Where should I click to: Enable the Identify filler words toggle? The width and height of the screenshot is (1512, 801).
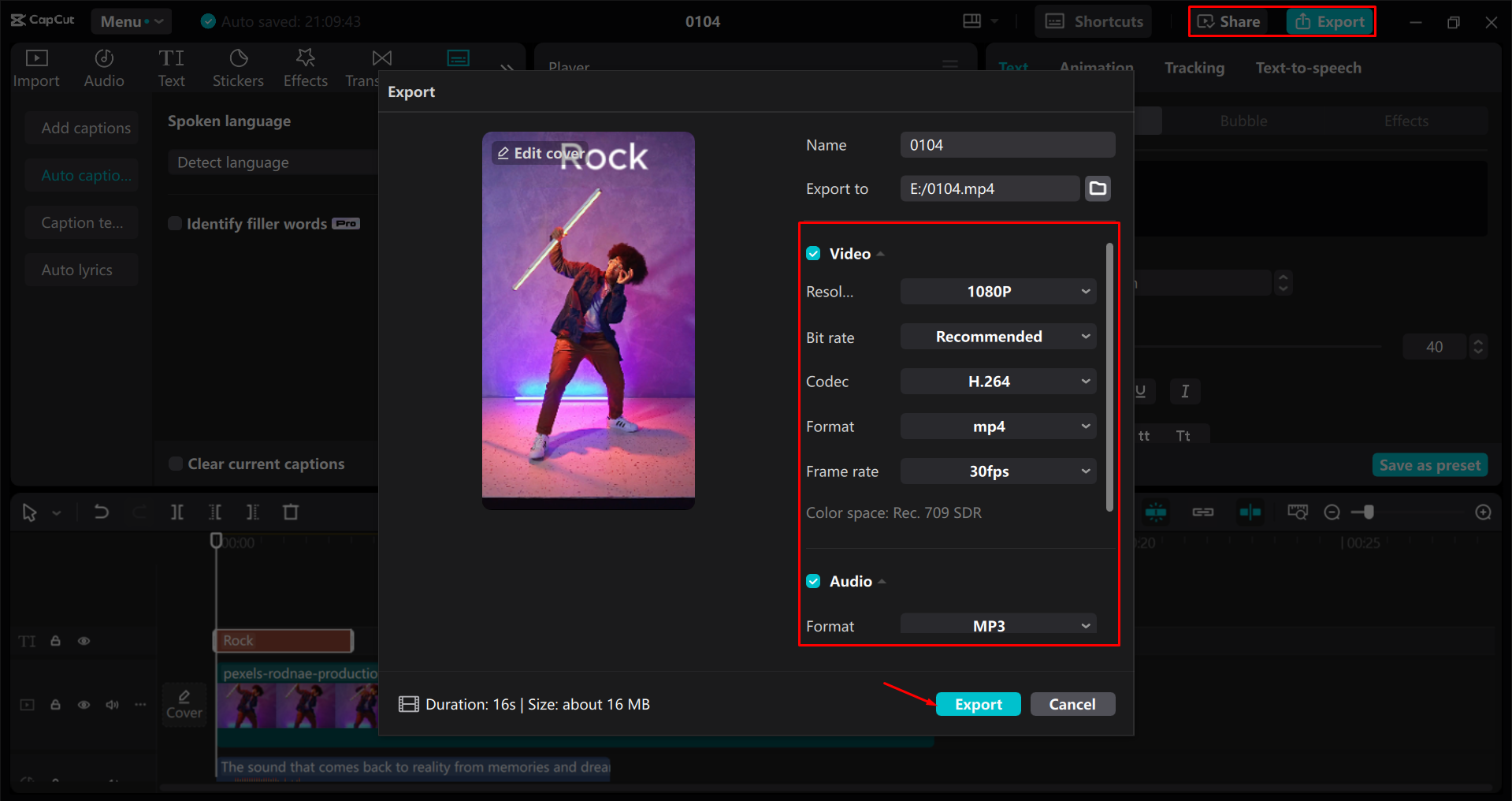[x=174, y=224]
